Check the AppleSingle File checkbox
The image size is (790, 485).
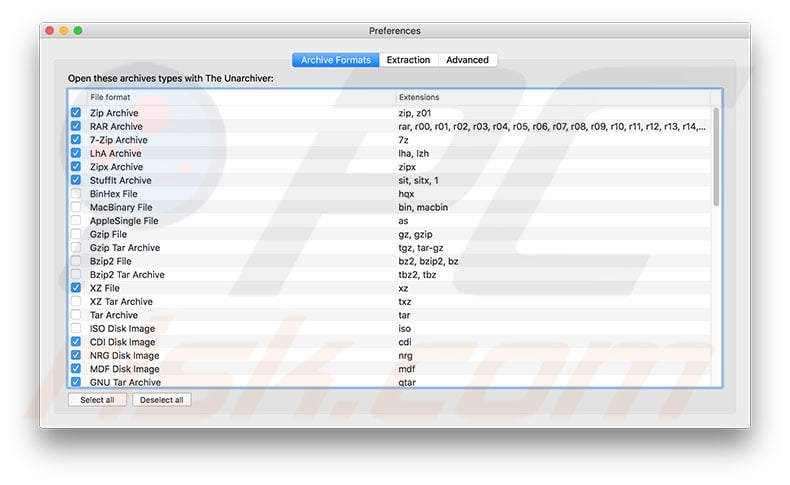click(x=76, y=220)
